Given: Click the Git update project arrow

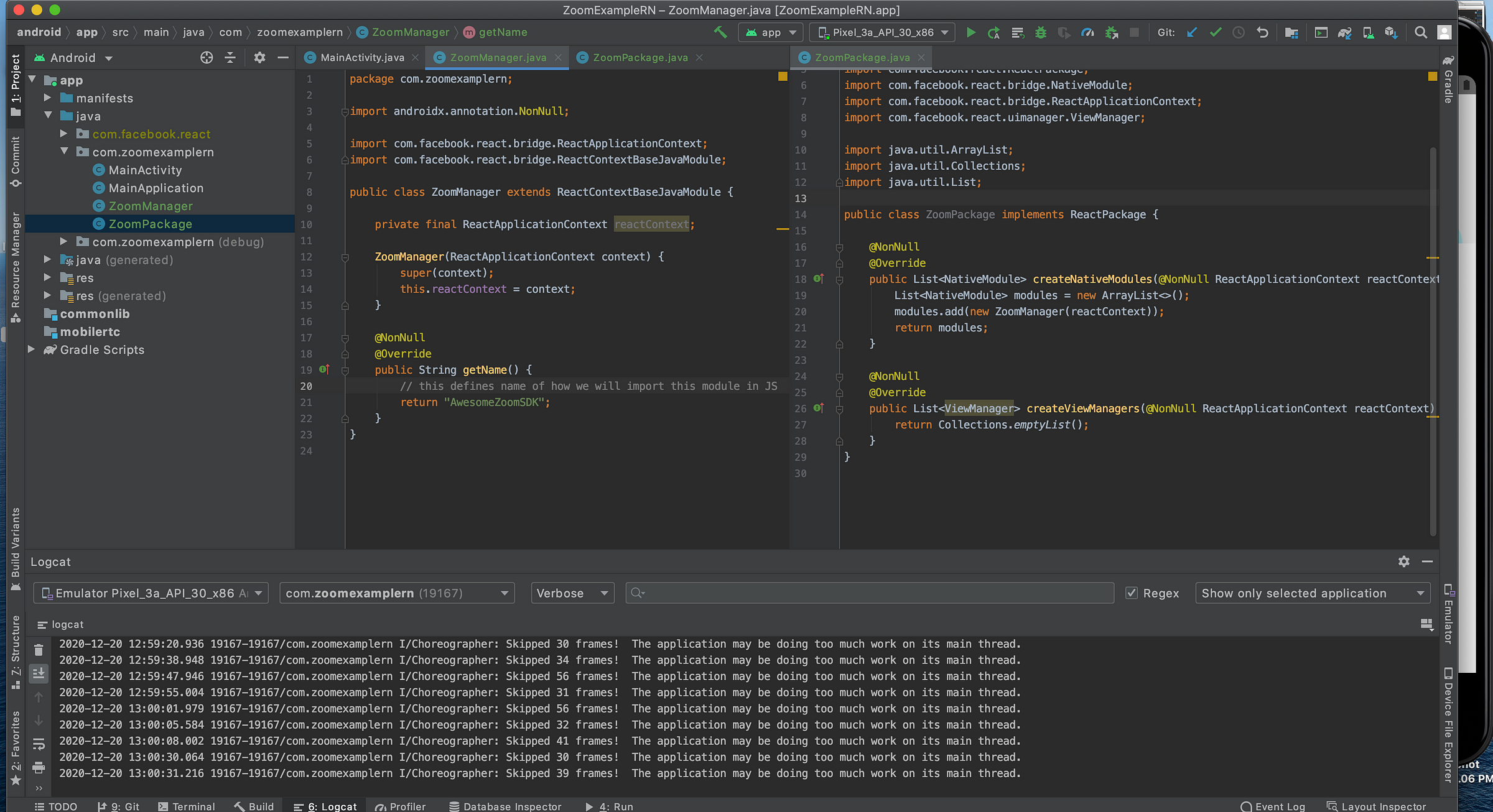Looking at the screenshot, I should [x=1191, y=32].
